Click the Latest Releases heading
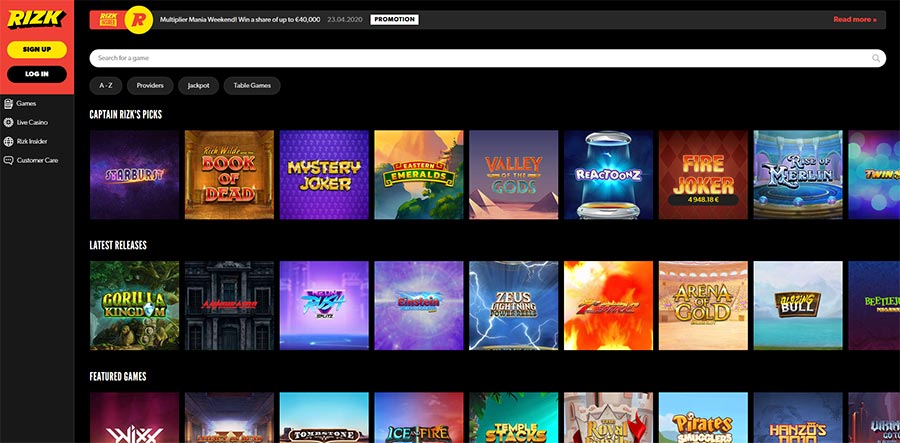The image size is (900, 443). [x=118, y=246]
